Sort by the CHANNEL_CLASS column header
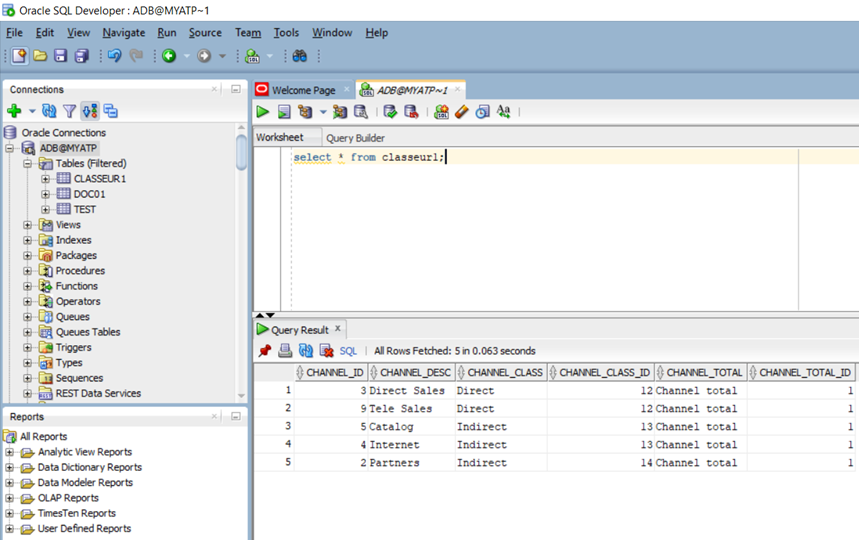This screenshot has height=540, width=859. pyautogui.click(x=500, y=373)
